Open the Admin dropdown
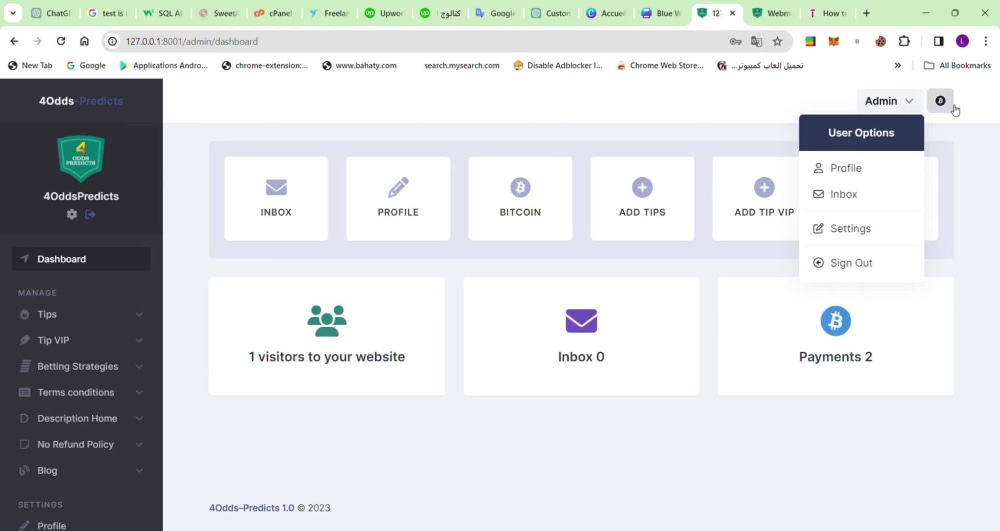1000x531 pixels. [889, 101]
